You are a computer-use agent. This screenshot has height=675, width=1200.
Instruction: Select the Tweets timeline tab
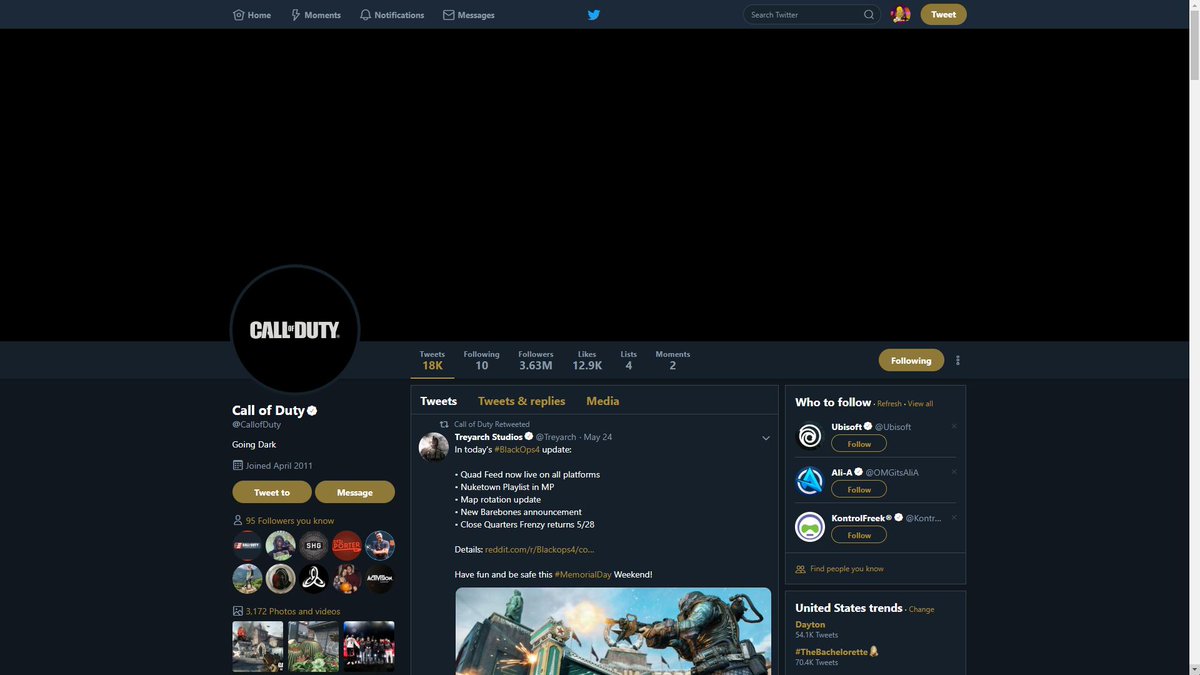click(x=438, y=401)
